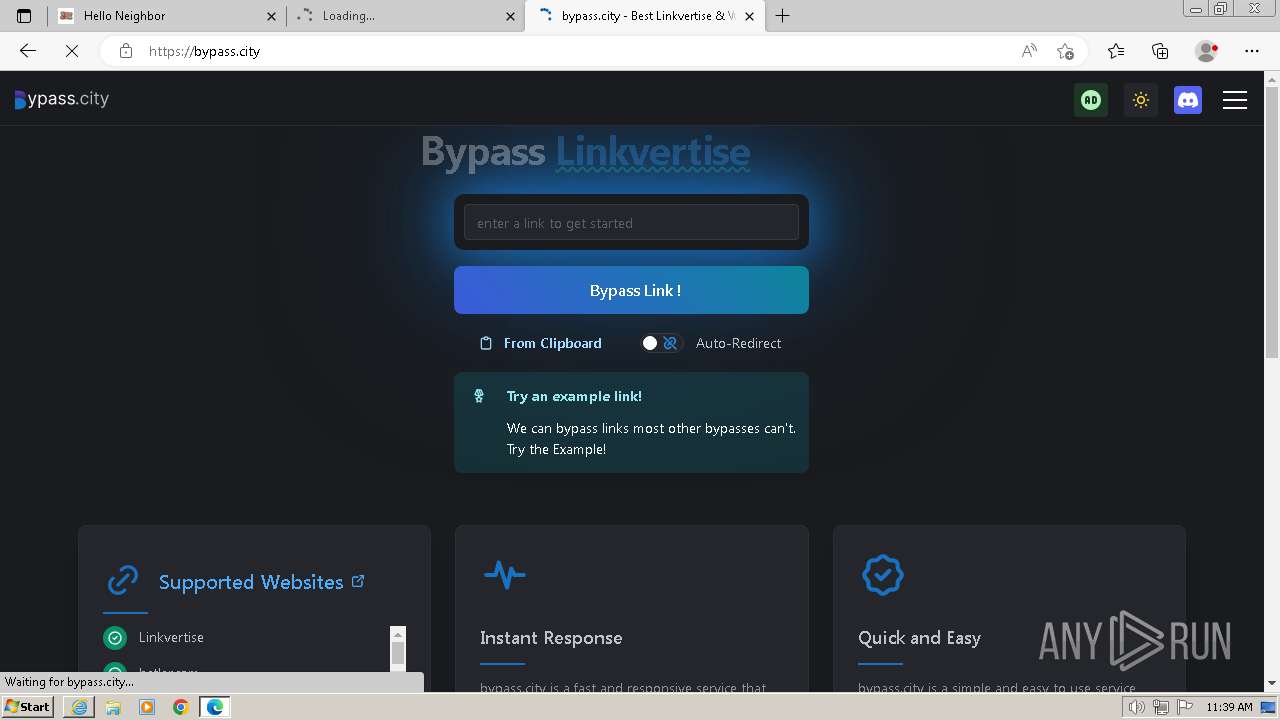
Task: Toggle light theme sun icon
Action: click(1140, 100)
